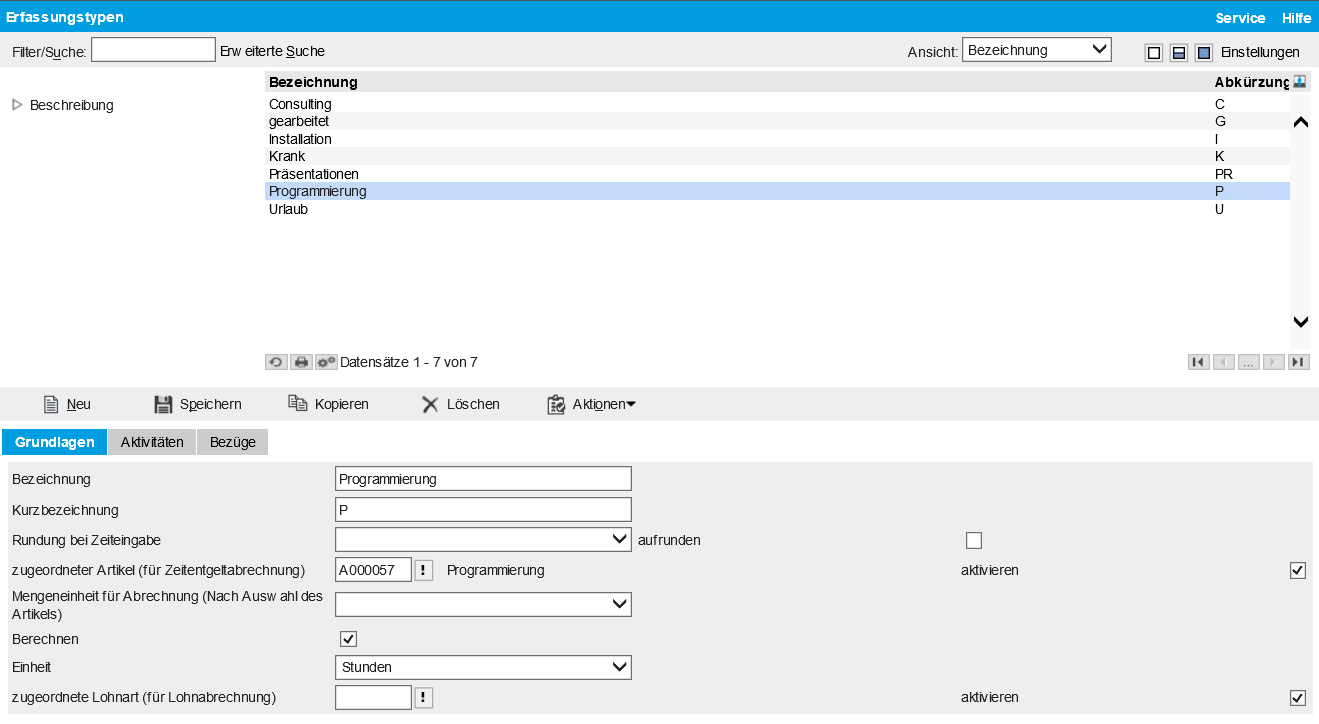Jump to first page of records
This screenshot has width=1319, height=724.
(1198, 362)
